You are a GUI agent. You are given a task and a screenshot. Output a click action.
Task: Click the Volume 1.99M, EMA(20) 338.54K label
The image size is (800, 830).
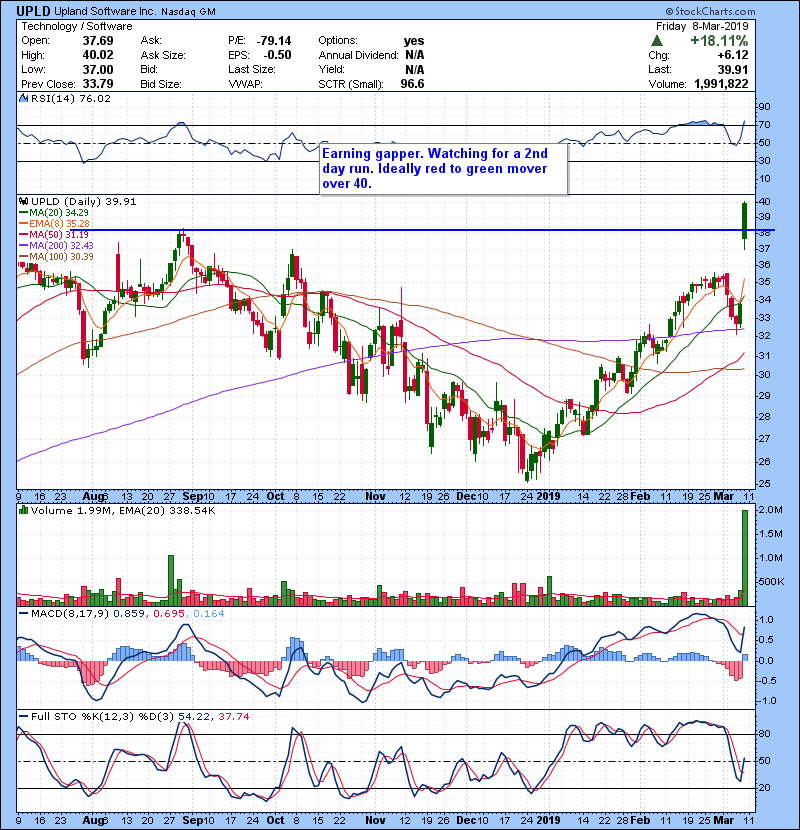click(123, 511)
